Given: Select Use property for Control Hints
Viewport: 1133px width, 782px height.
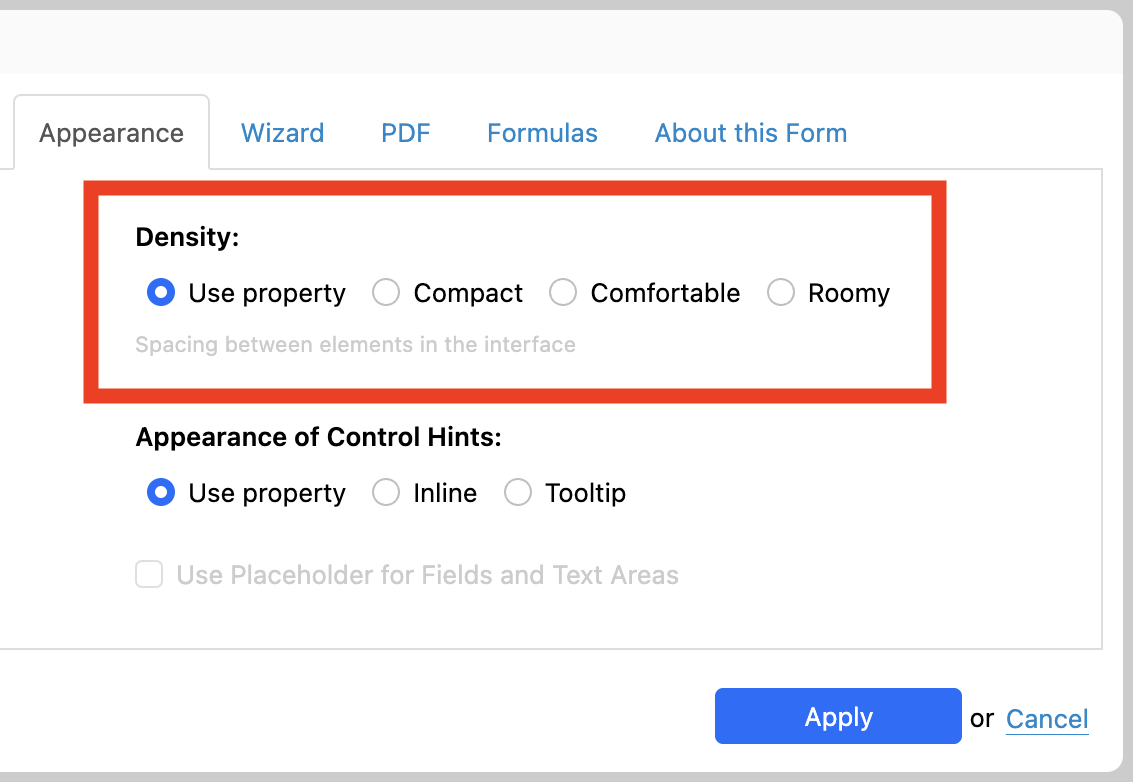Looking at the screenshot, I should click(161, 493).
